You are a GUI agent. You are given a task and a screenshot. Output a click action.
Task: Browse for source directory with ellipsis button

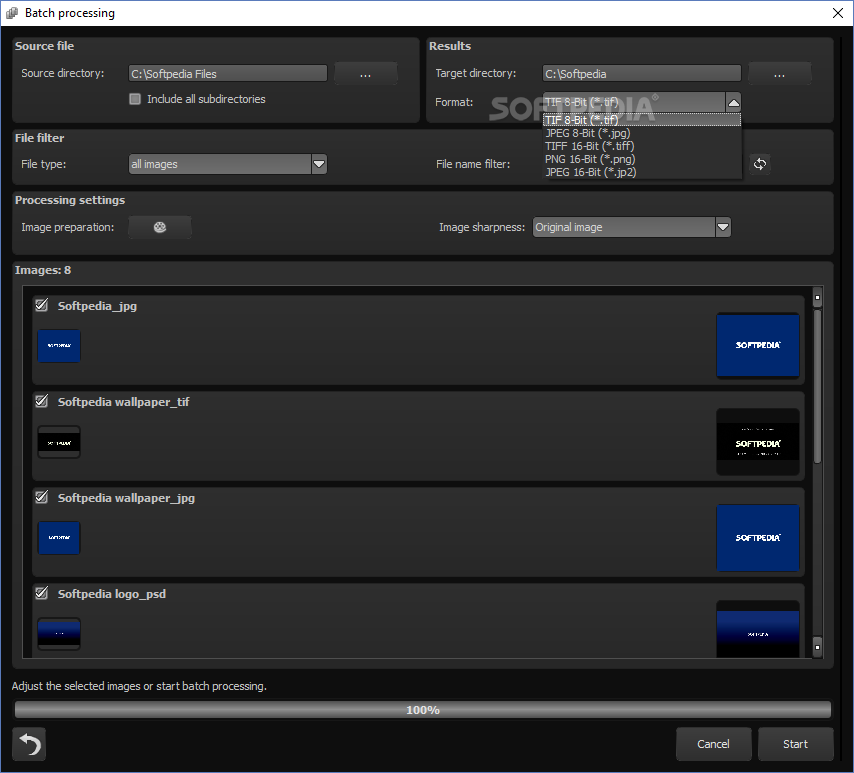365,74
